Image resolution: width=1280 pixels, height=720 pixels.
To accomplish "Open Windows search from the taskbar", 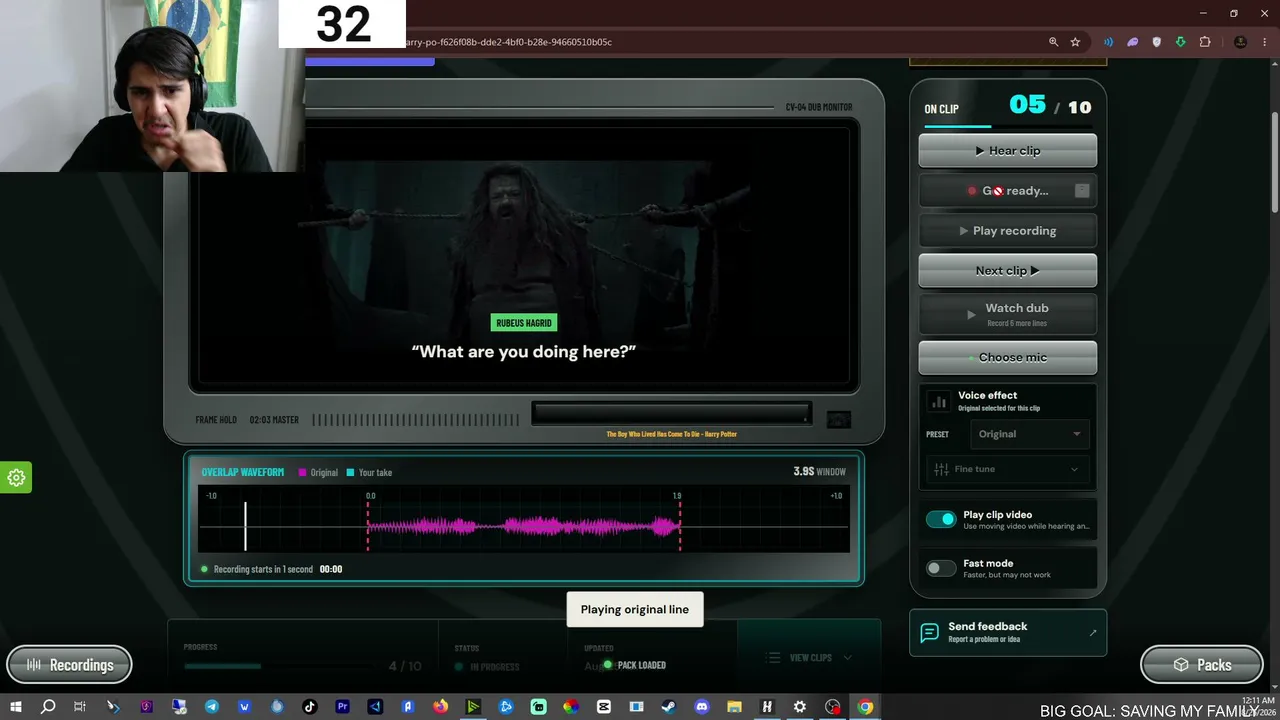I will (x=48, y=707).
